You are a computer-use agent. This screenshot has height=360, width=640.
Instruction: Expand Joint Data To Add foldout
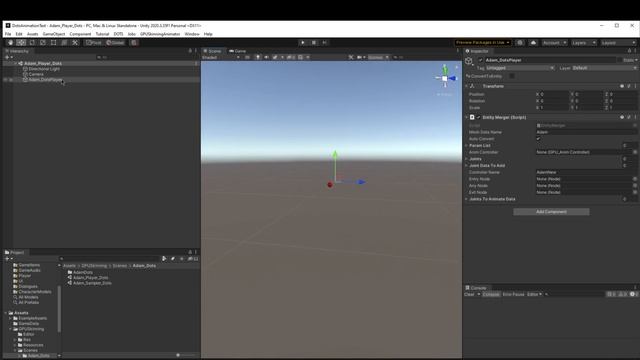pyautogui.click(x=467, y=165)
